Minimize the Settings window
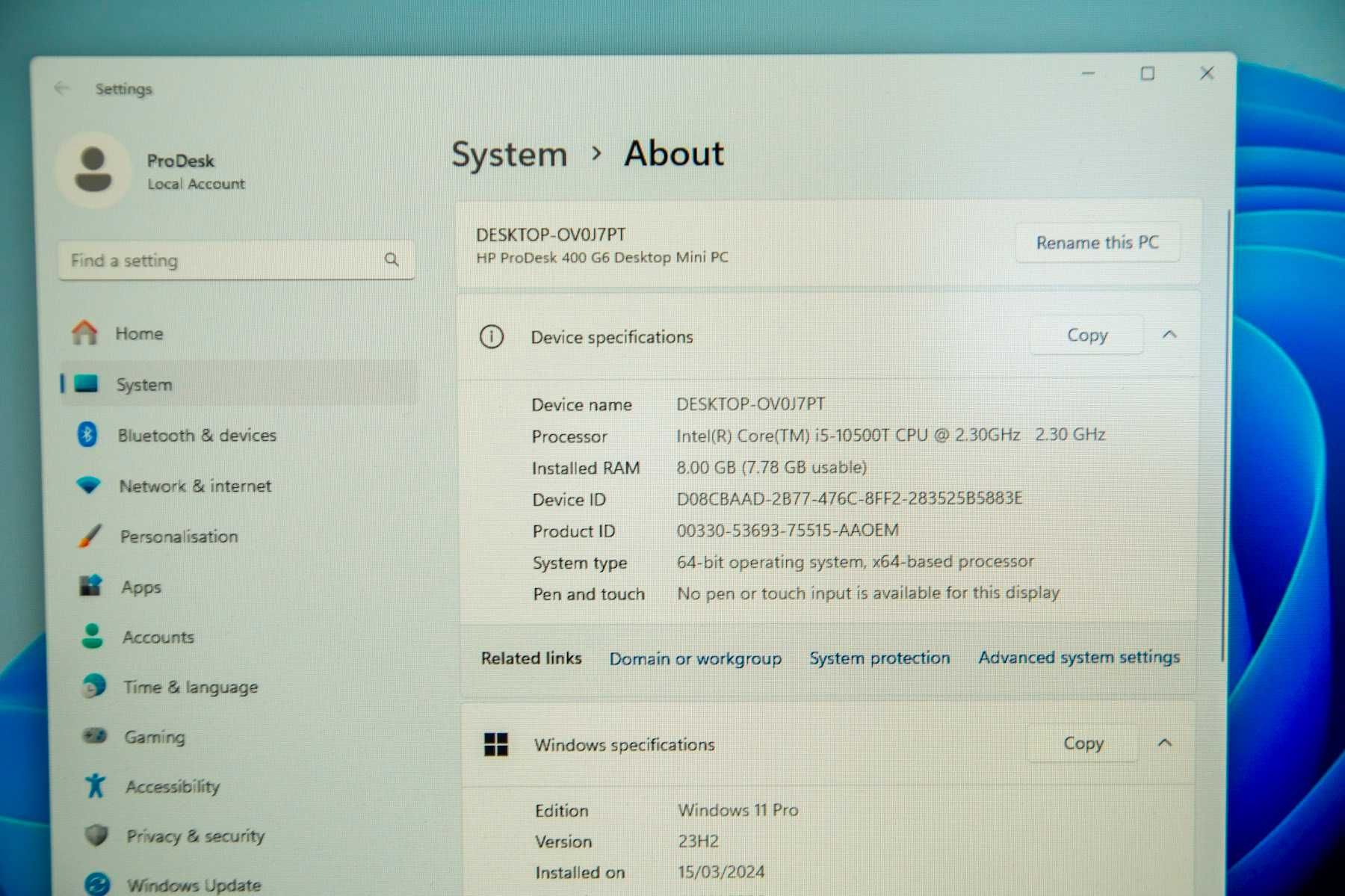Viewport: 1345px width, 896px height. (1088, 73)
